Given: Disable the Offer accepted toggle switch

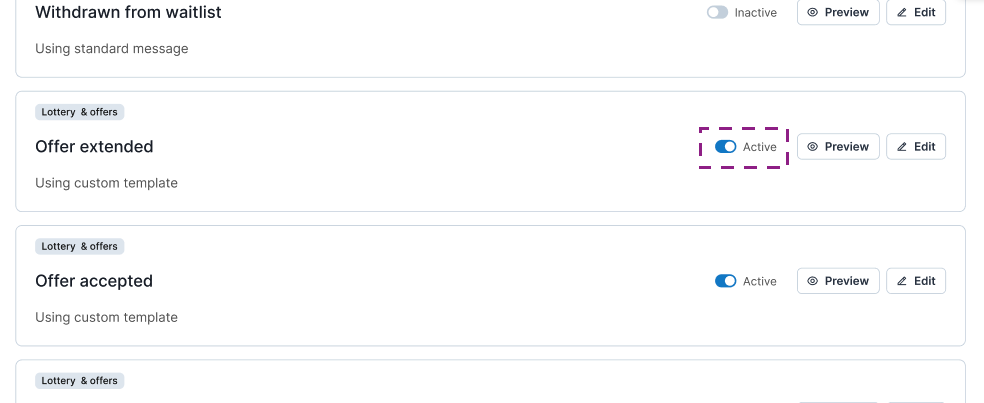Looking at the screenshot, I should tap(725, 281).
